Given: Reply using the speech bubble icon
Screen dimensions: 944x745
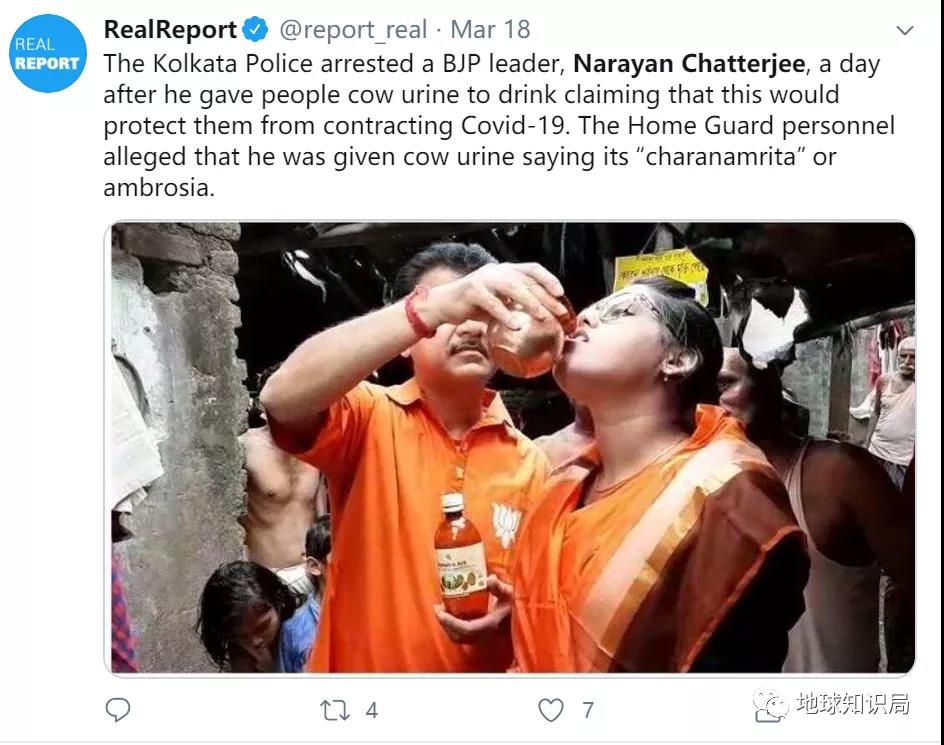Looking at the screenshot, I should tap(118, 710).
